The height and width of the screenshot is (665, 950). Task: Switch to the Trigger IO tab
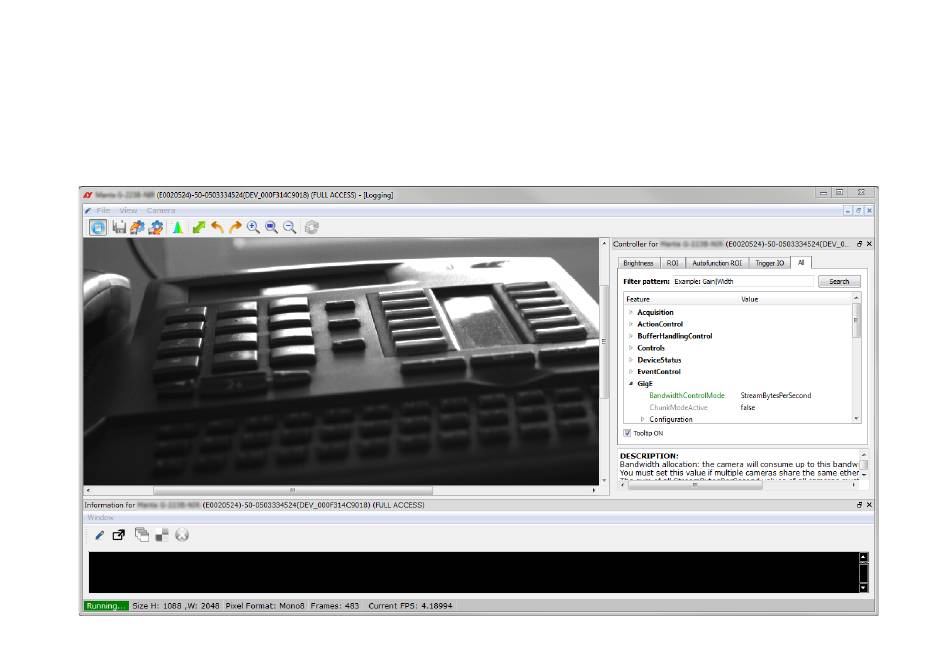(x=769, y=263)
